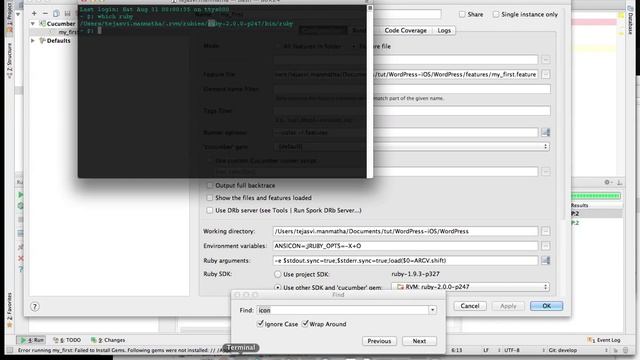Open Changes tool window tab

108,340
